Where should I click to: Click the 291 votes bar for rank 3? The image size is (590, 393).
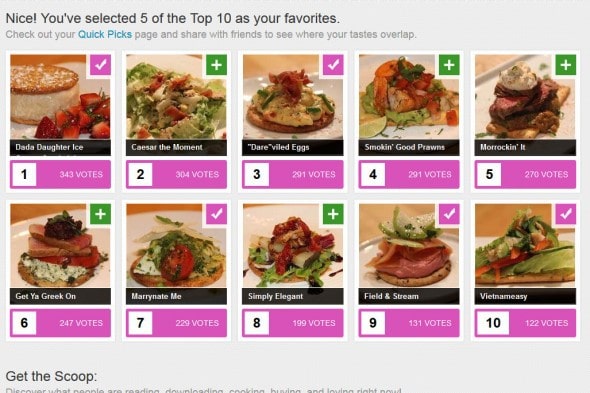coord(293,174)
